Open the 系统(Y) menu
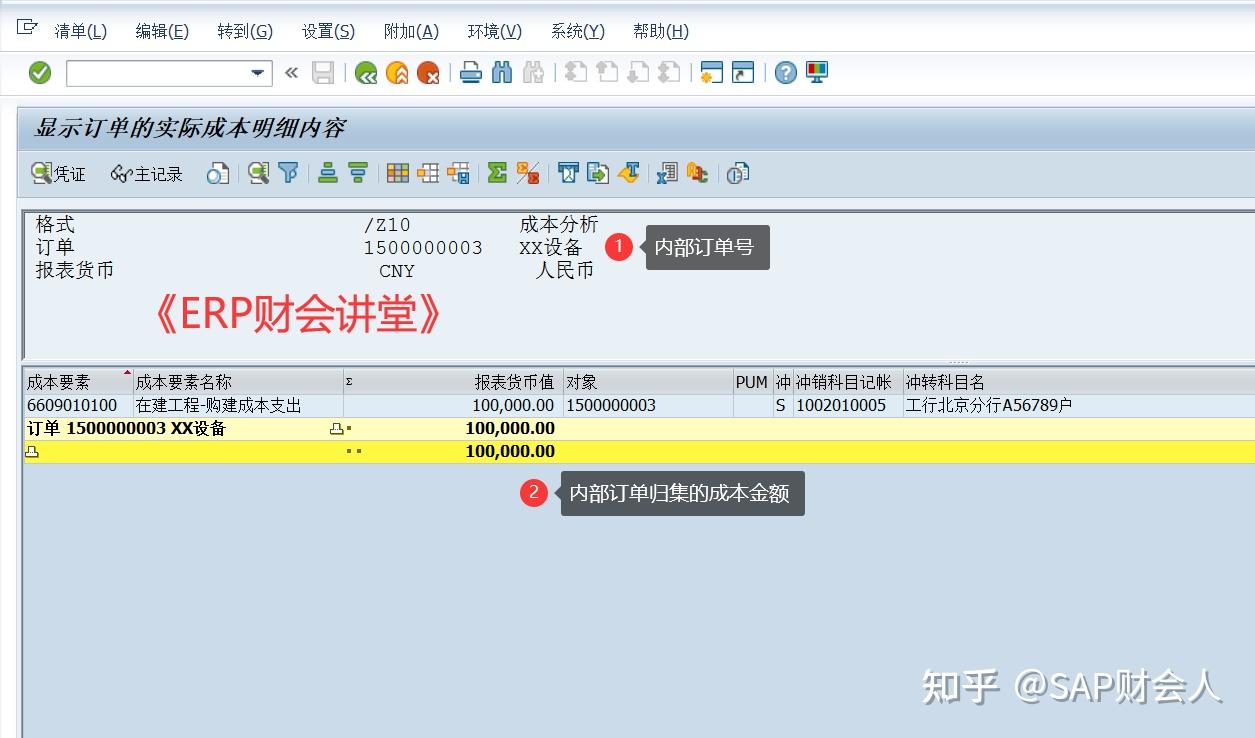The image size is (1255, 738). 577,31
